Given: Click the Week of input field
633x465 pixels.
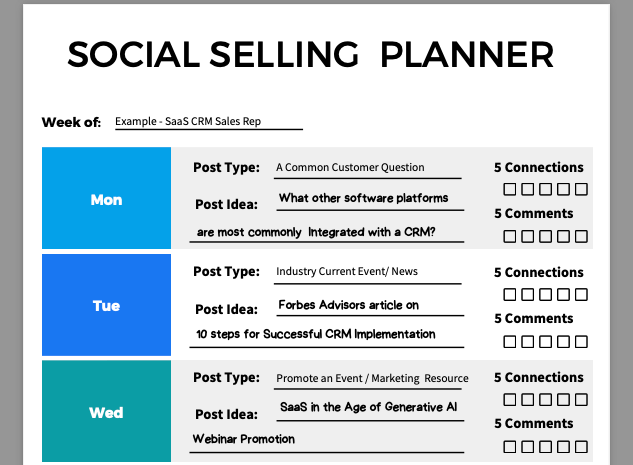Looking at the screenshot, I should pos(209,121).
